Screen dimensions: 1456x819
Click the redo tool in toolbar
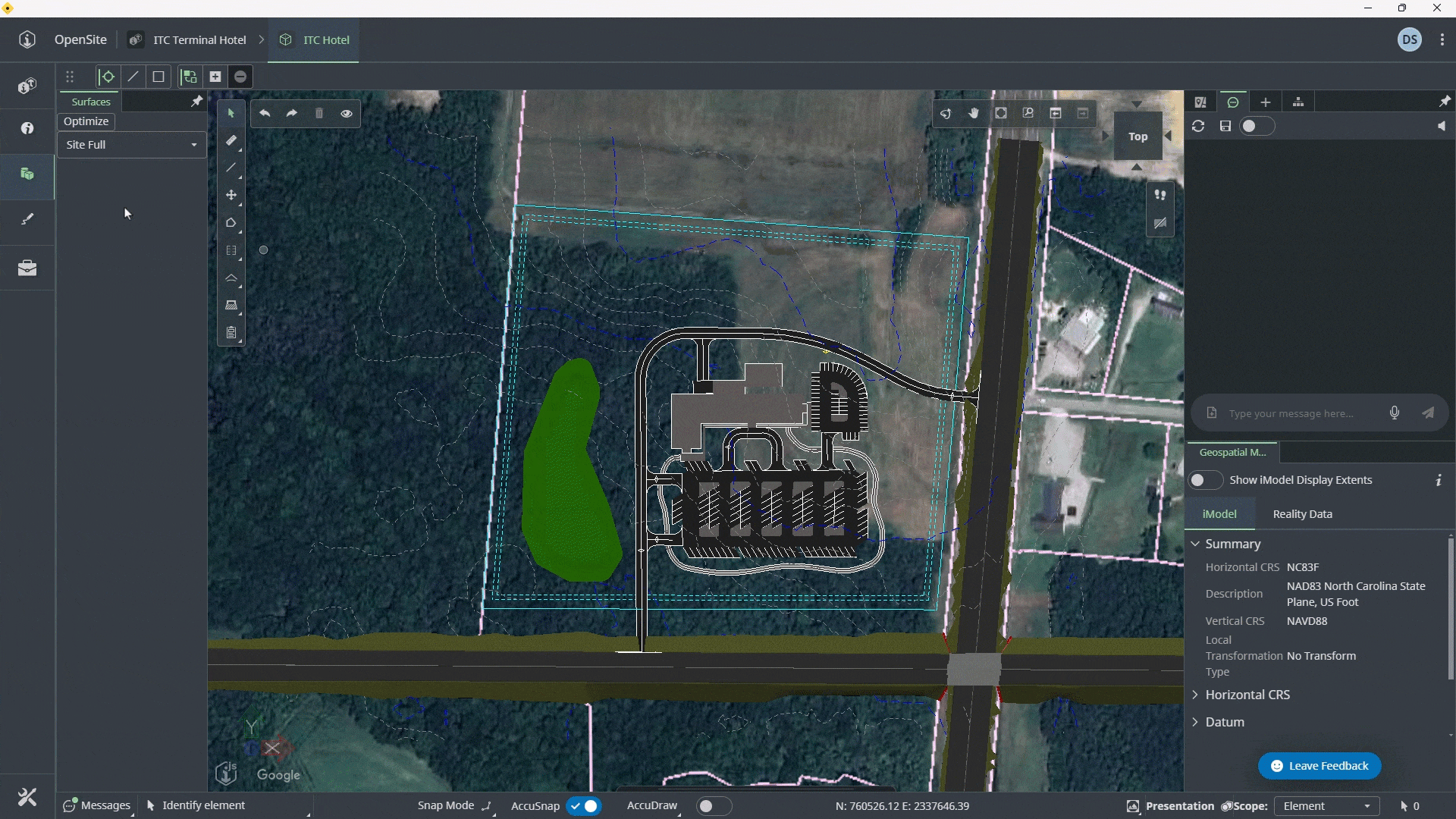pos(291,112)
